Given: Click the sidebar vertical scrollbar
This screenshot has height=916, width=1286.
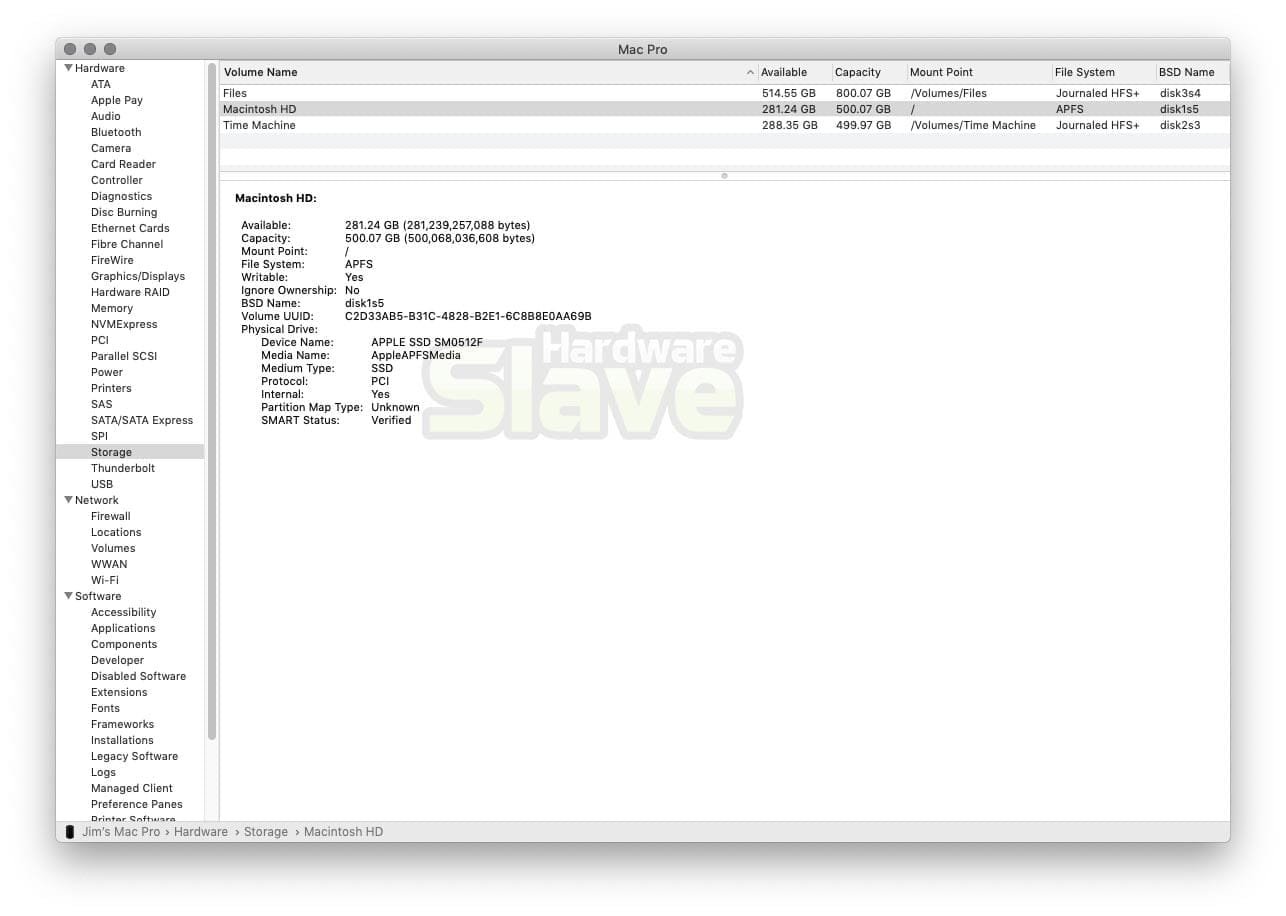Looking at the screenshot, I should coord(212,400).
